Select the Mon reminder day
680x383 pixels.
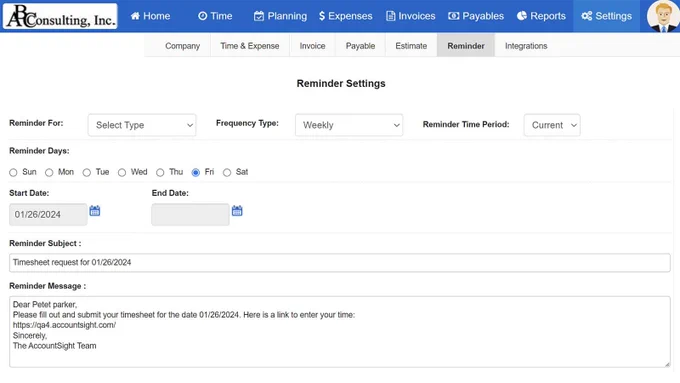[49, 173]
